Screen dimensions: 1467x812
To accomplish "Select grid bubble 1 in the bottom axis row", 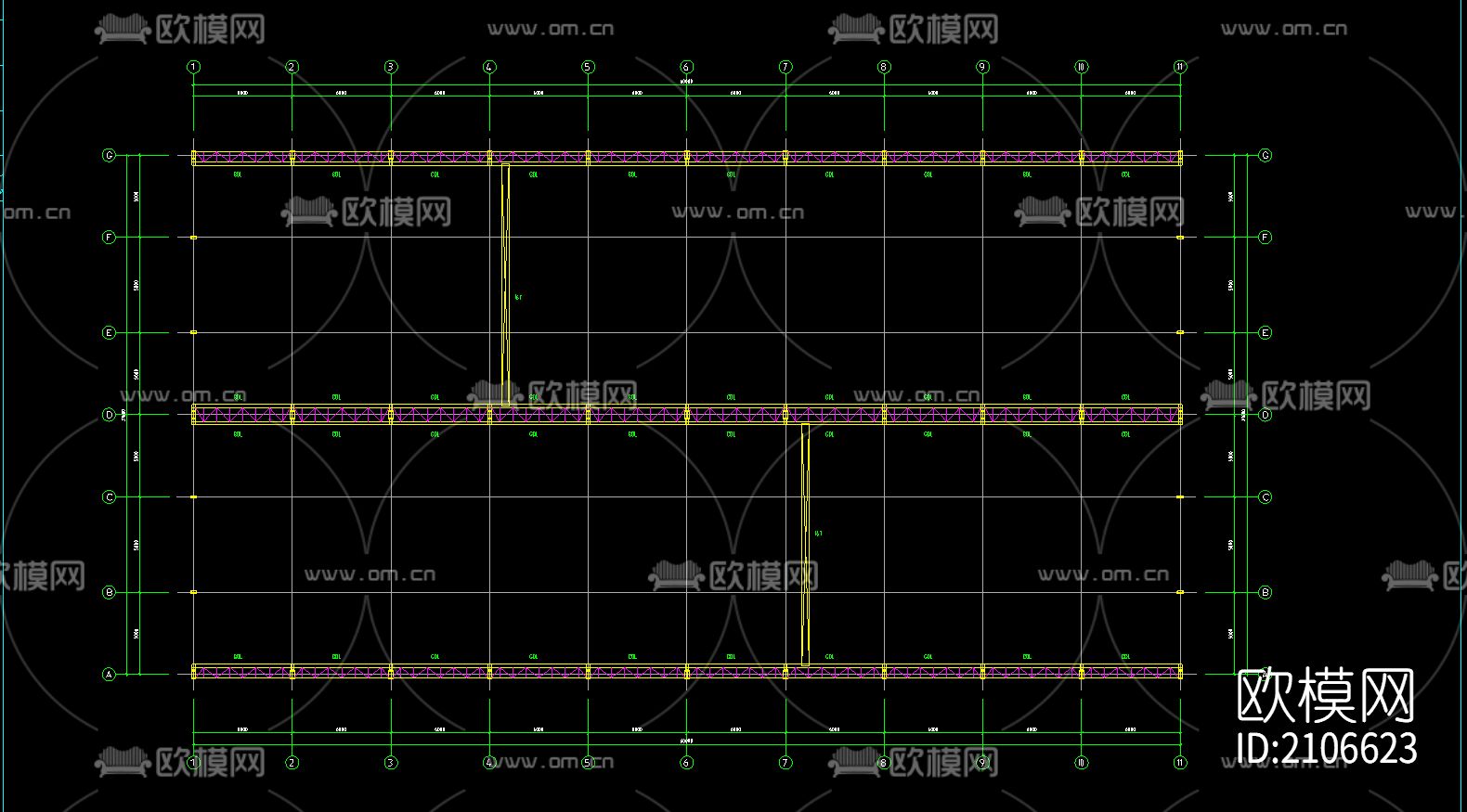I will [x=193, y=763].
